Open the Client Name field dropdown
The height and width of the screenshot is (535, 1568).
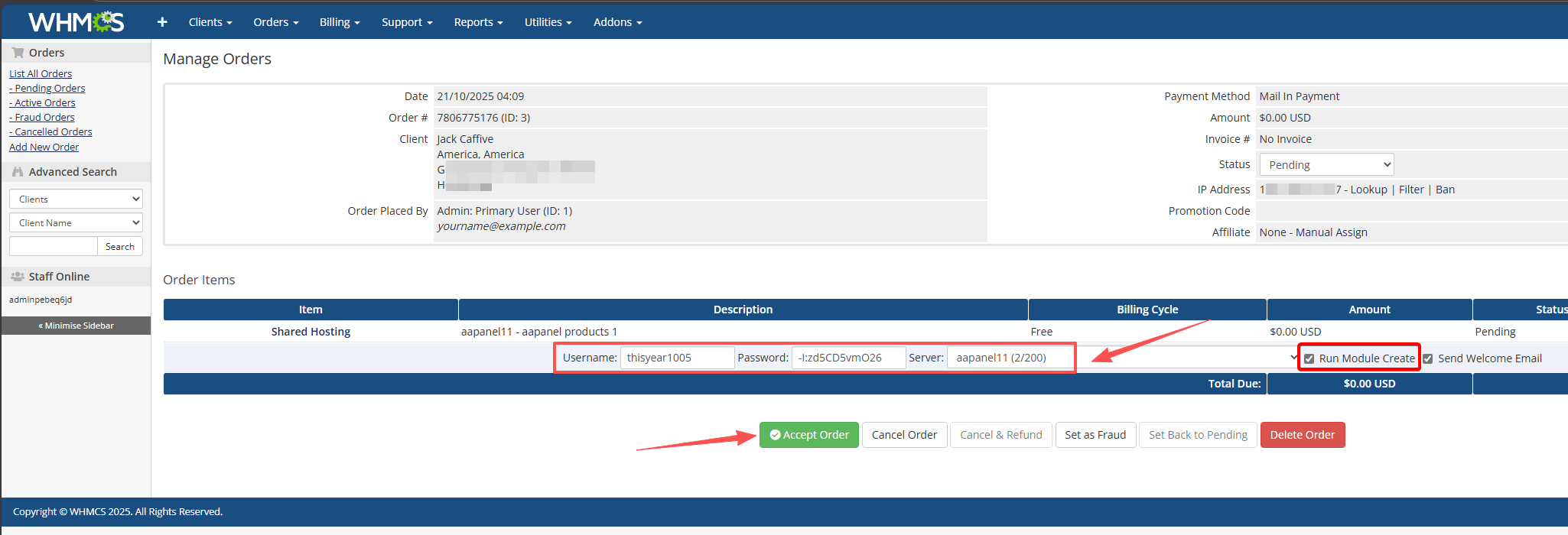pyautogui.click(x=76, y=223)
